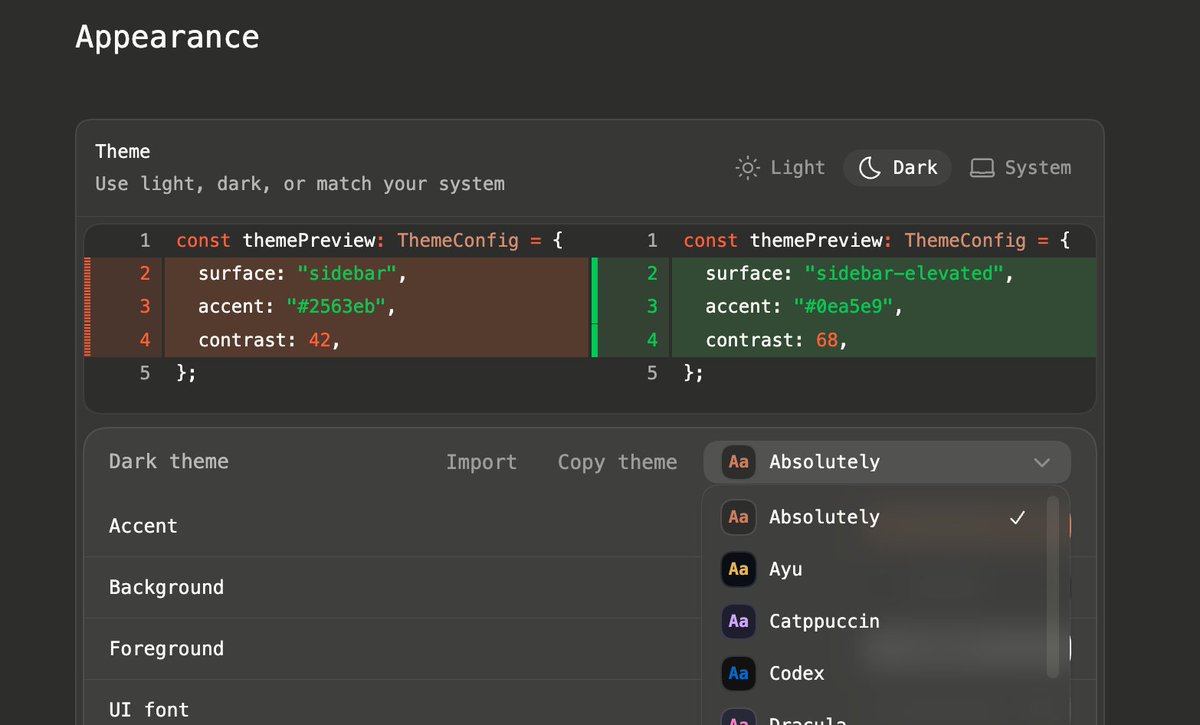The width and height of the screenshot is (1200, 725).
Task: Collapse the theme dropdown chevron
Action: click(1042, 462)
